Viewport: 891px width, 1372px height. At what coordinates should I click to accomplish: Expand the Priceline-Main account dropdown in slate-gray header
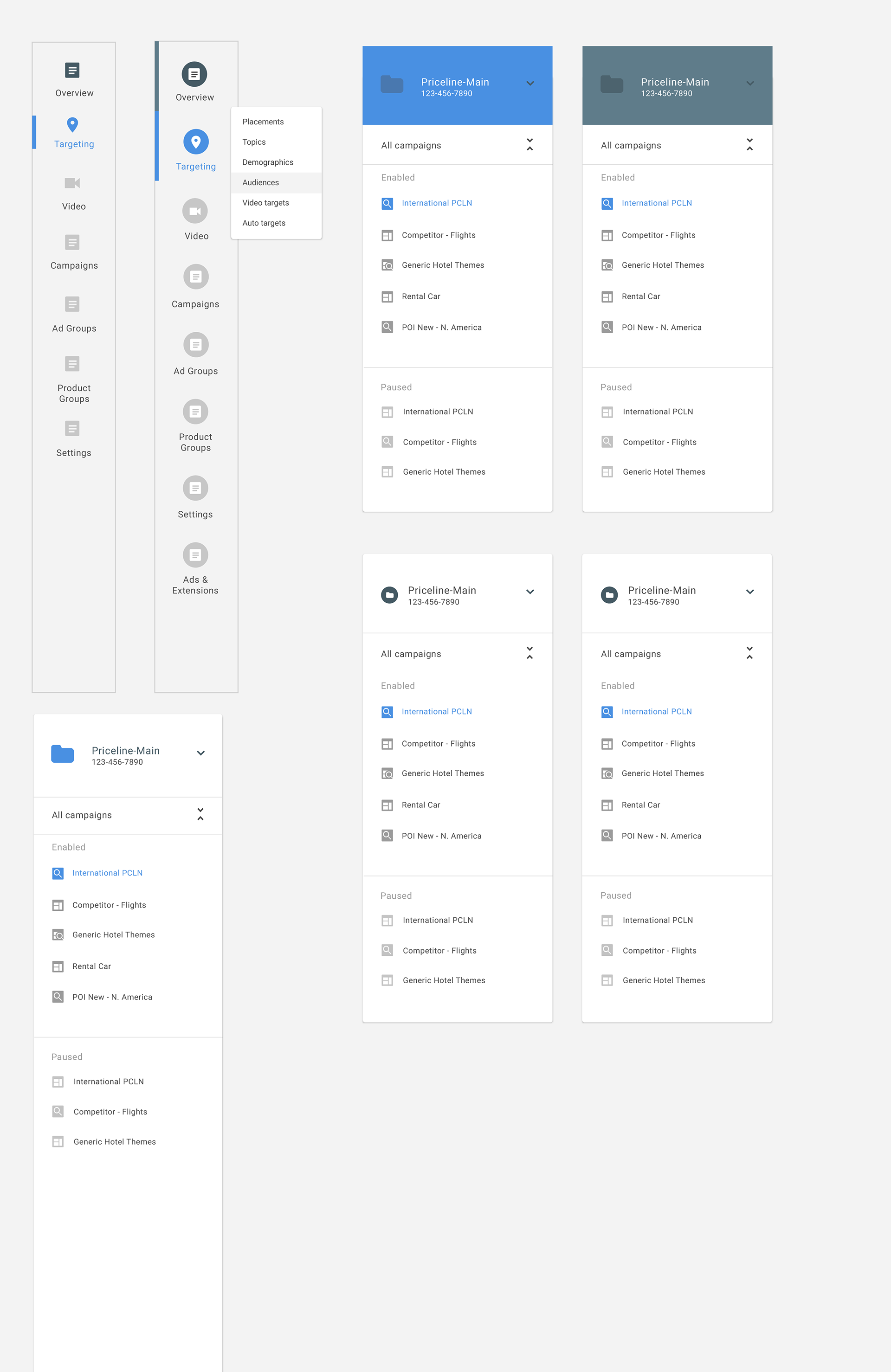(x=750, y=84)
